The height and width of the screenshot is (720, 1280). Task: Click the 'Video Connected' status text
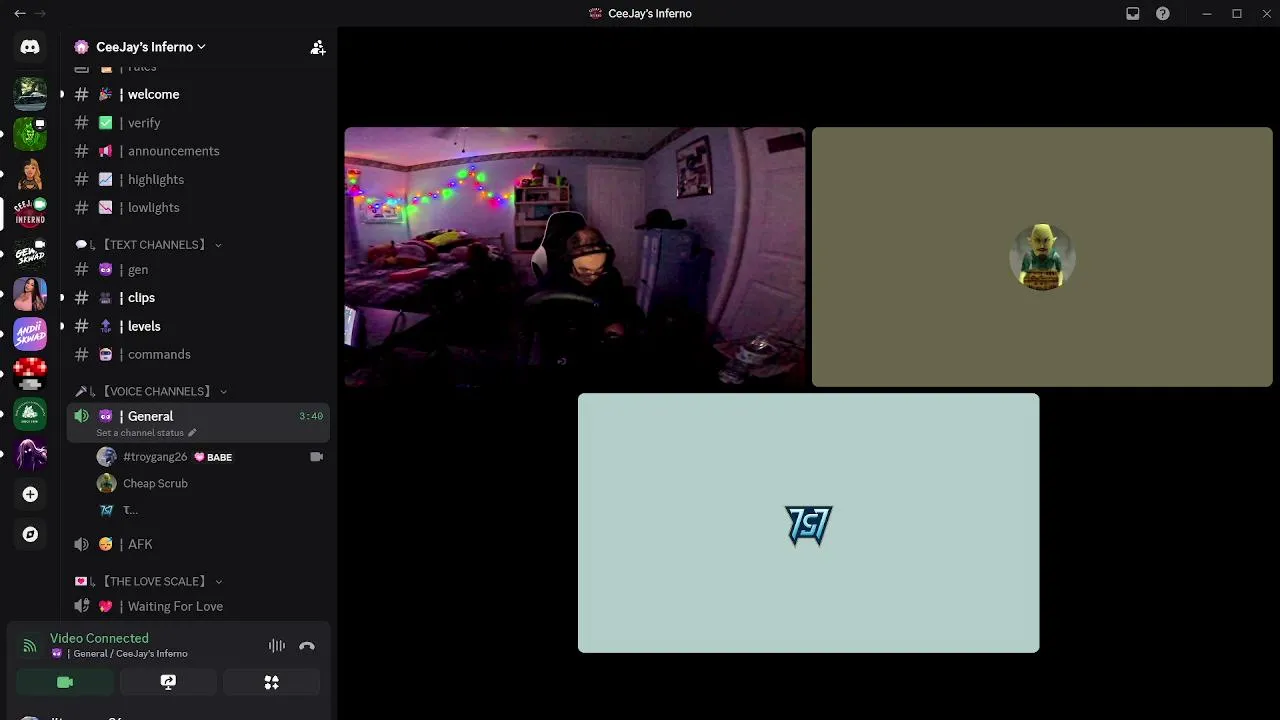coord(99,638)
